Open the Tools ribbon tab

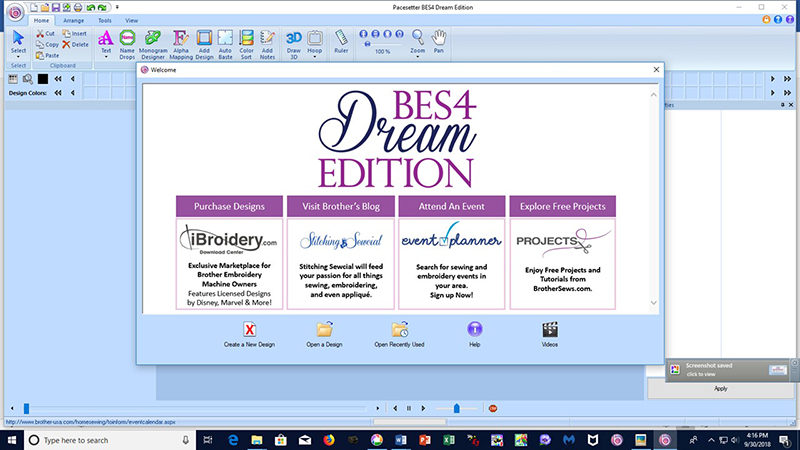click(x=104, y=20)
